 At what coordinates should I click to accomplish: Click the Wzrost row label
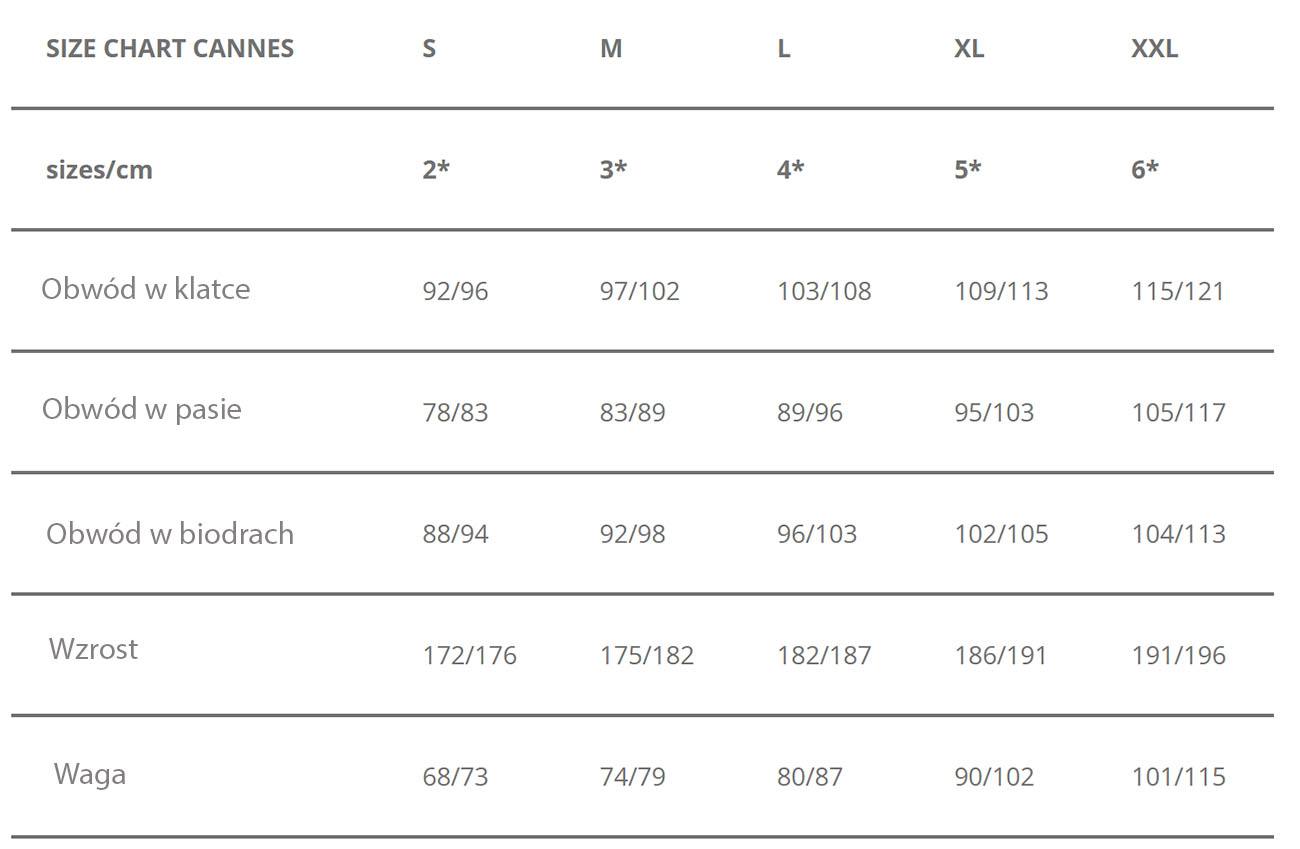pyautogui.click(x=93, y=649)
